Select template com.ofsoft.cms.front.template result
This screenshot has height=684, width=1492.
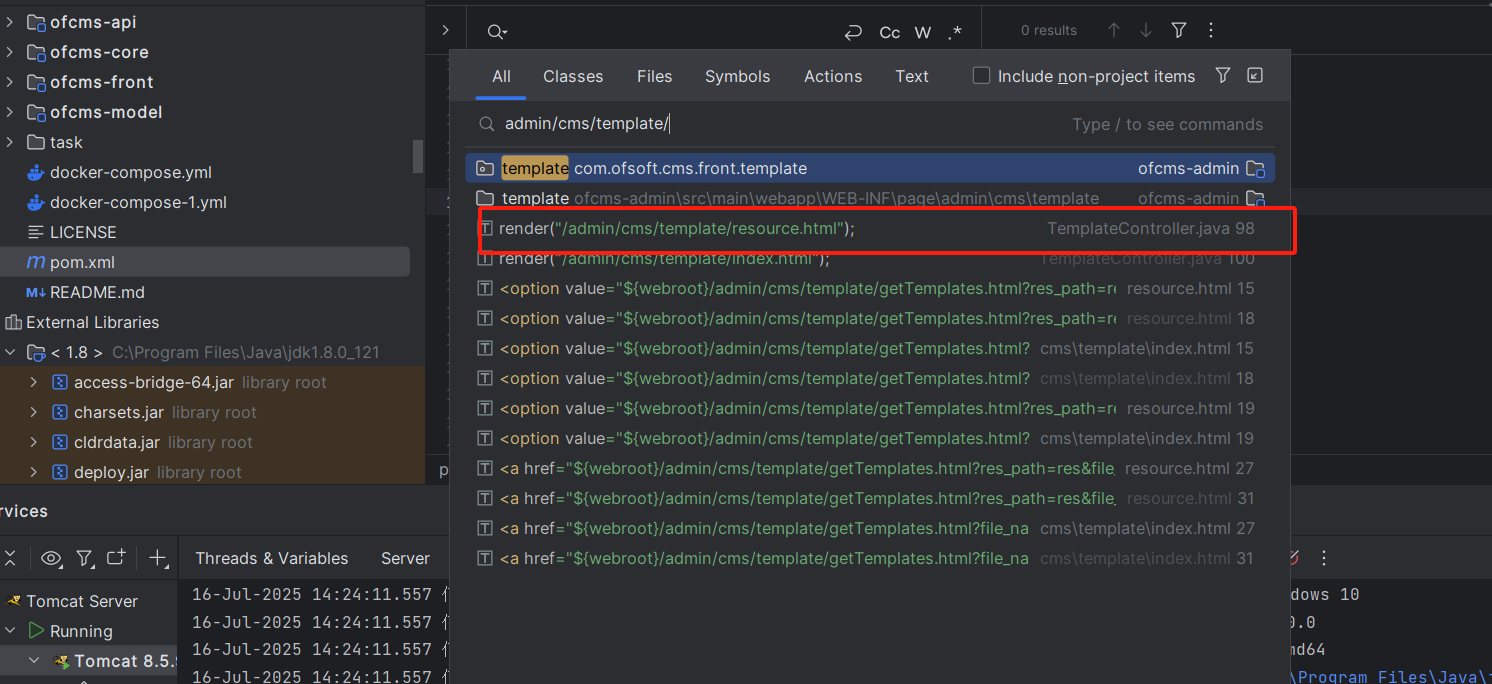coord(870,168)
